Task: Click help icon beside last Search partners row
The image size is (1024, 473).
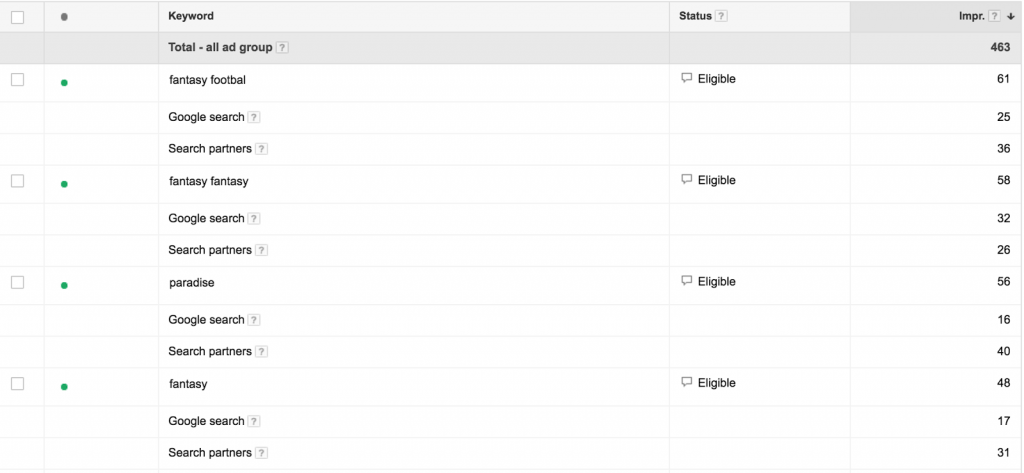Action: click(261, 453)
